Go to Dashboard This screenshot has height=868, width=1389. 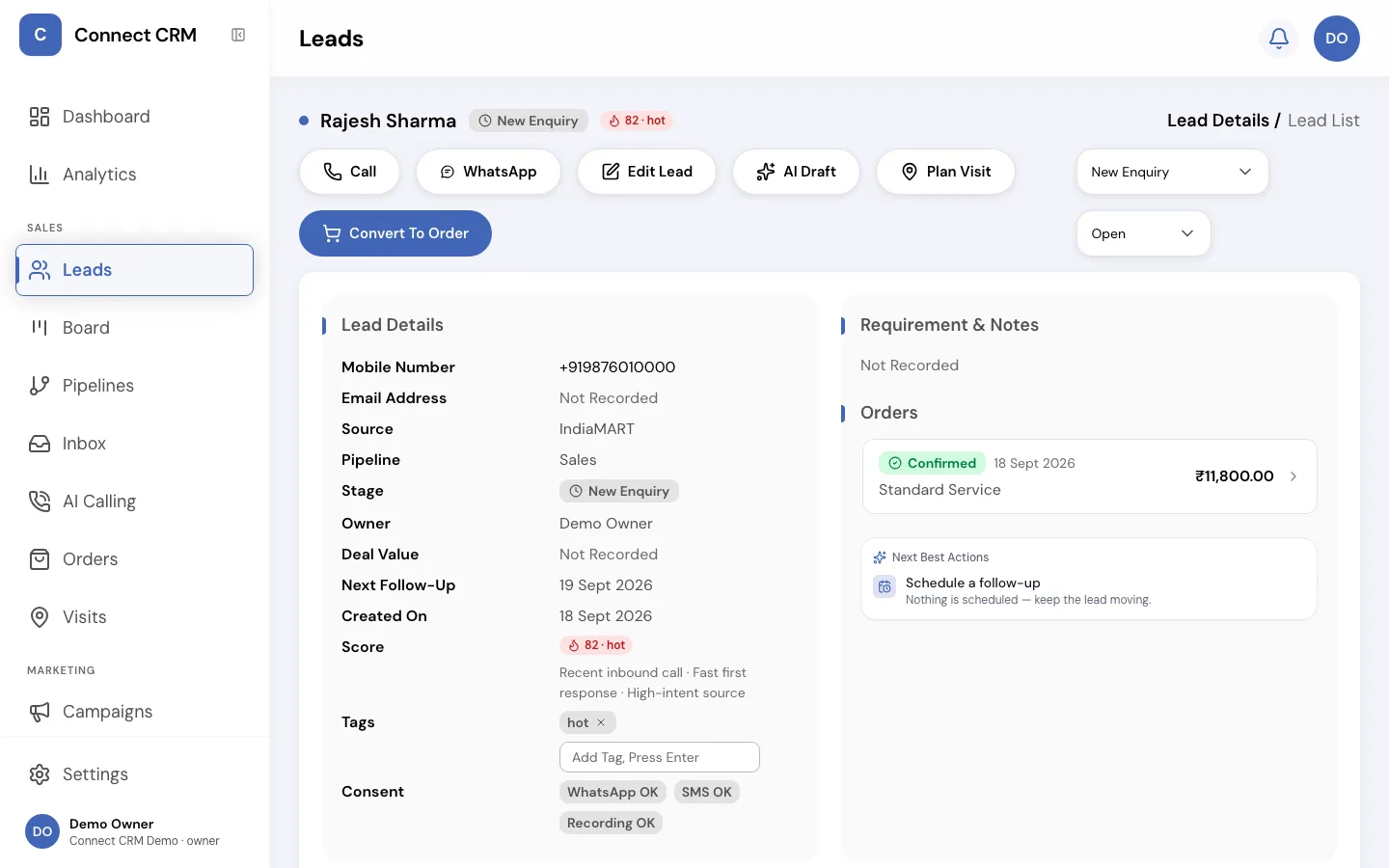pos(134,117)
